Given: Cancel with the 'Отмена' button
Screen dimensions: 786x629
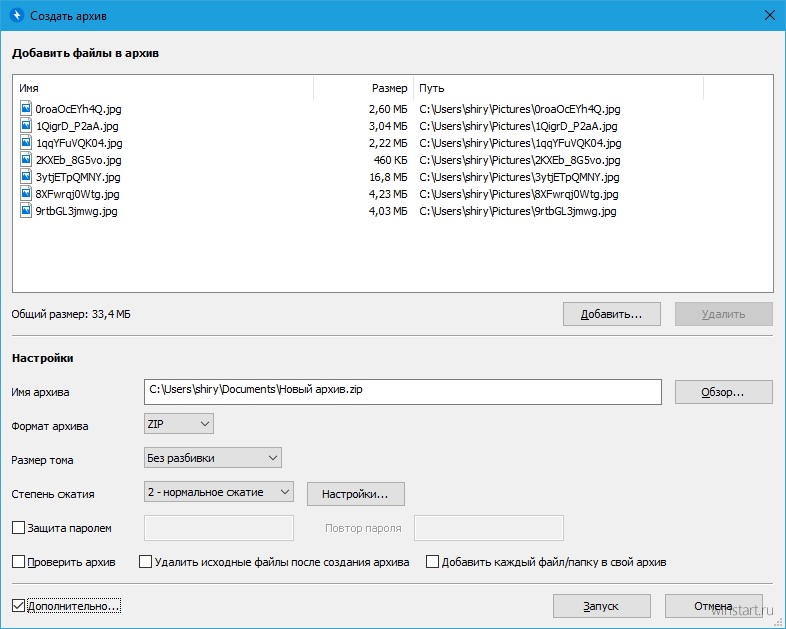Looking at the screenshot, I should pyautogui.click(x=713, y=606).
